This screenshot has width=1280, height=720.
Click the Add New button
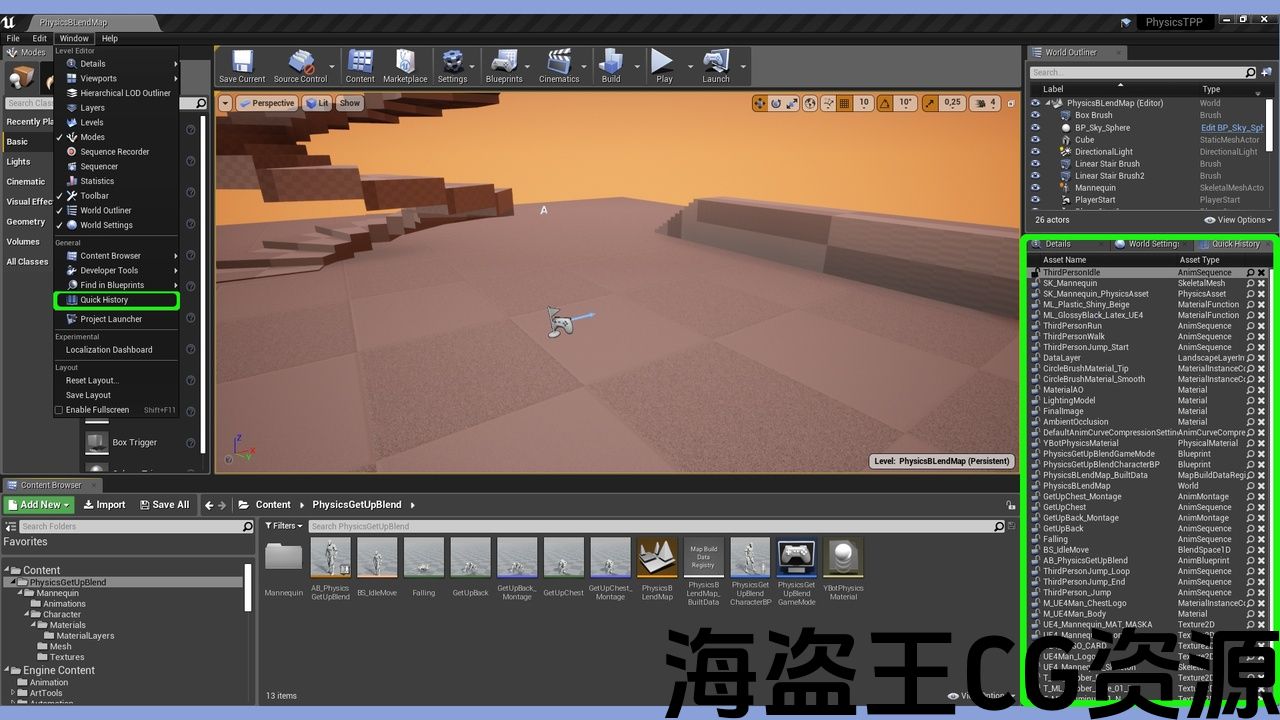point(39,505)
